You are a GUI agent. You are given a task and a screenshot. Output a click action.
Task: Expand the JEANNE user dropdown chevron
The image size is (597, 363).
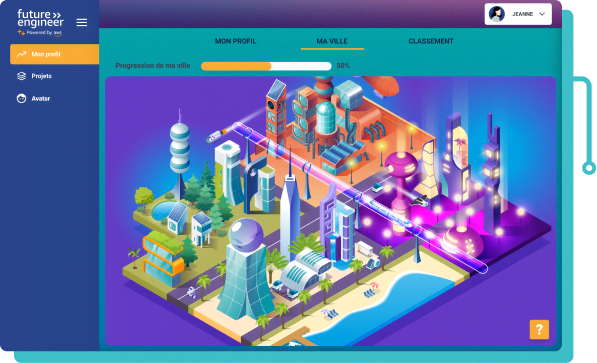click(542, 14)
